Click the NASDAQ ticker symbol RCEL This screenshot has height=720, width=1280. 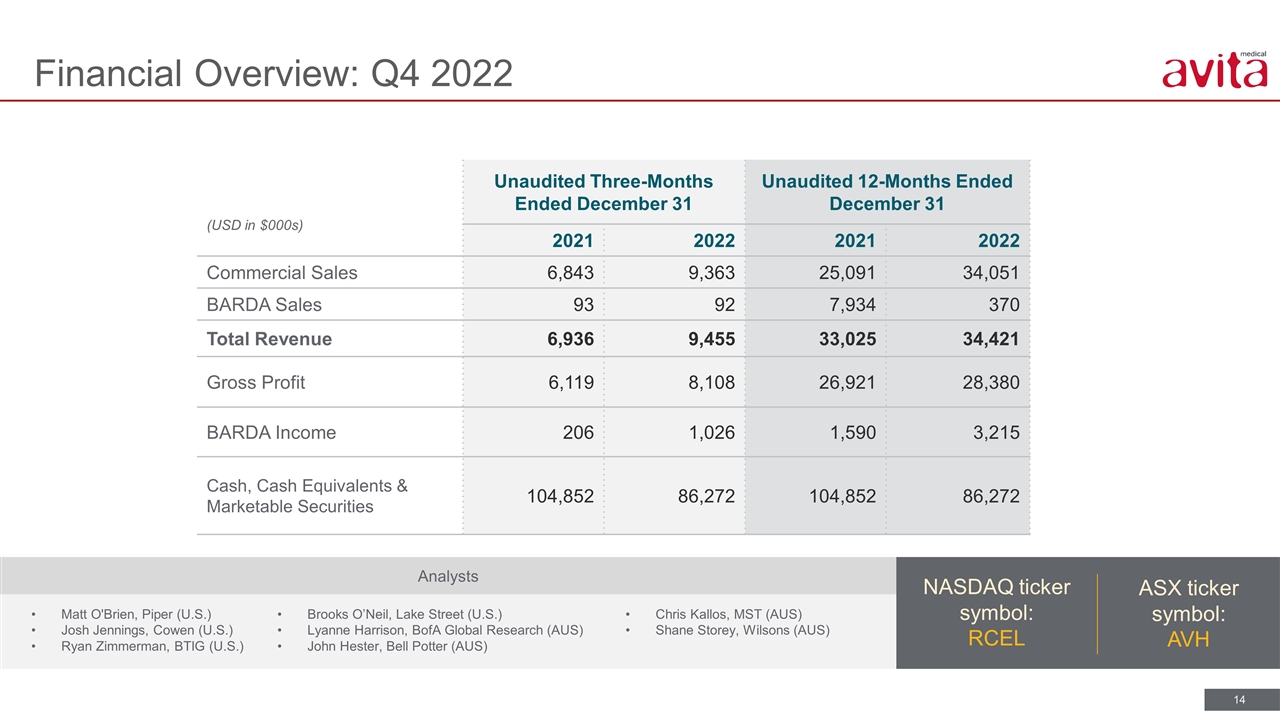click(x=997, y=637)
